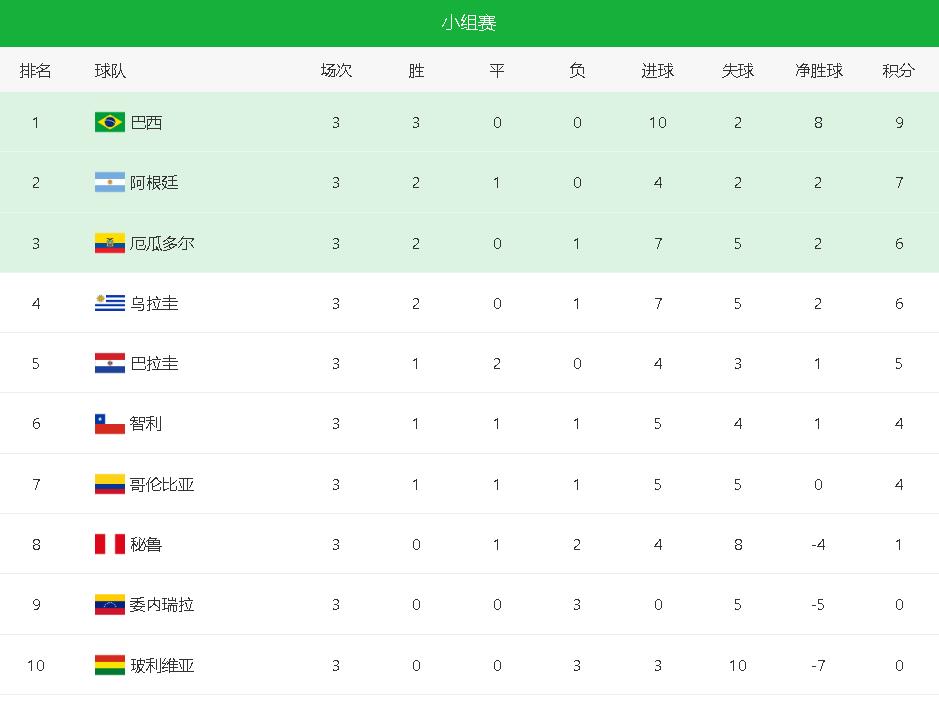939x710 pixels.
Task: Select the 小组赛 tab header
Action: click(x=469, y=23)
